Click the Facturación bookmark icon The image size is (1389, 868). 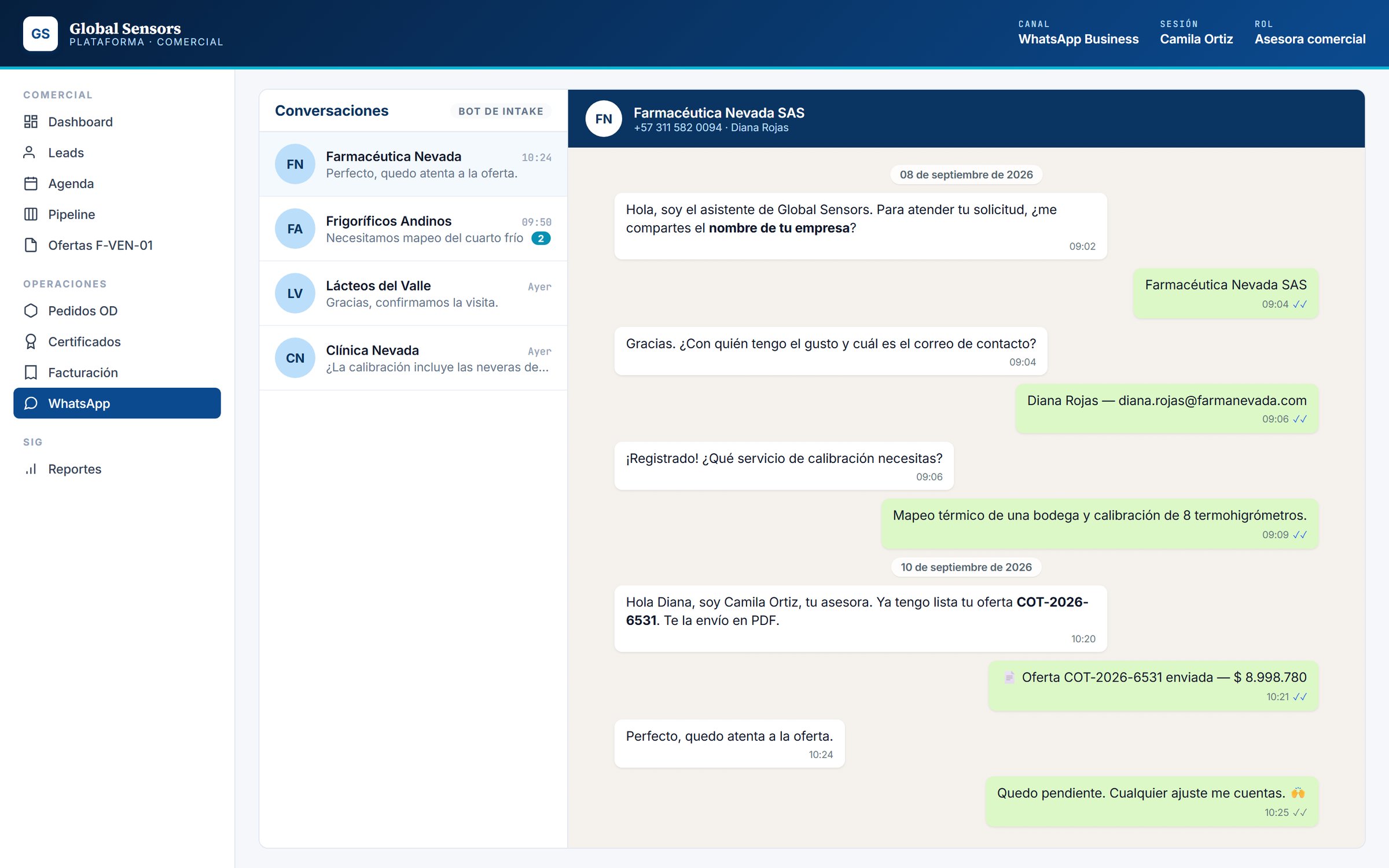point(31,372)
